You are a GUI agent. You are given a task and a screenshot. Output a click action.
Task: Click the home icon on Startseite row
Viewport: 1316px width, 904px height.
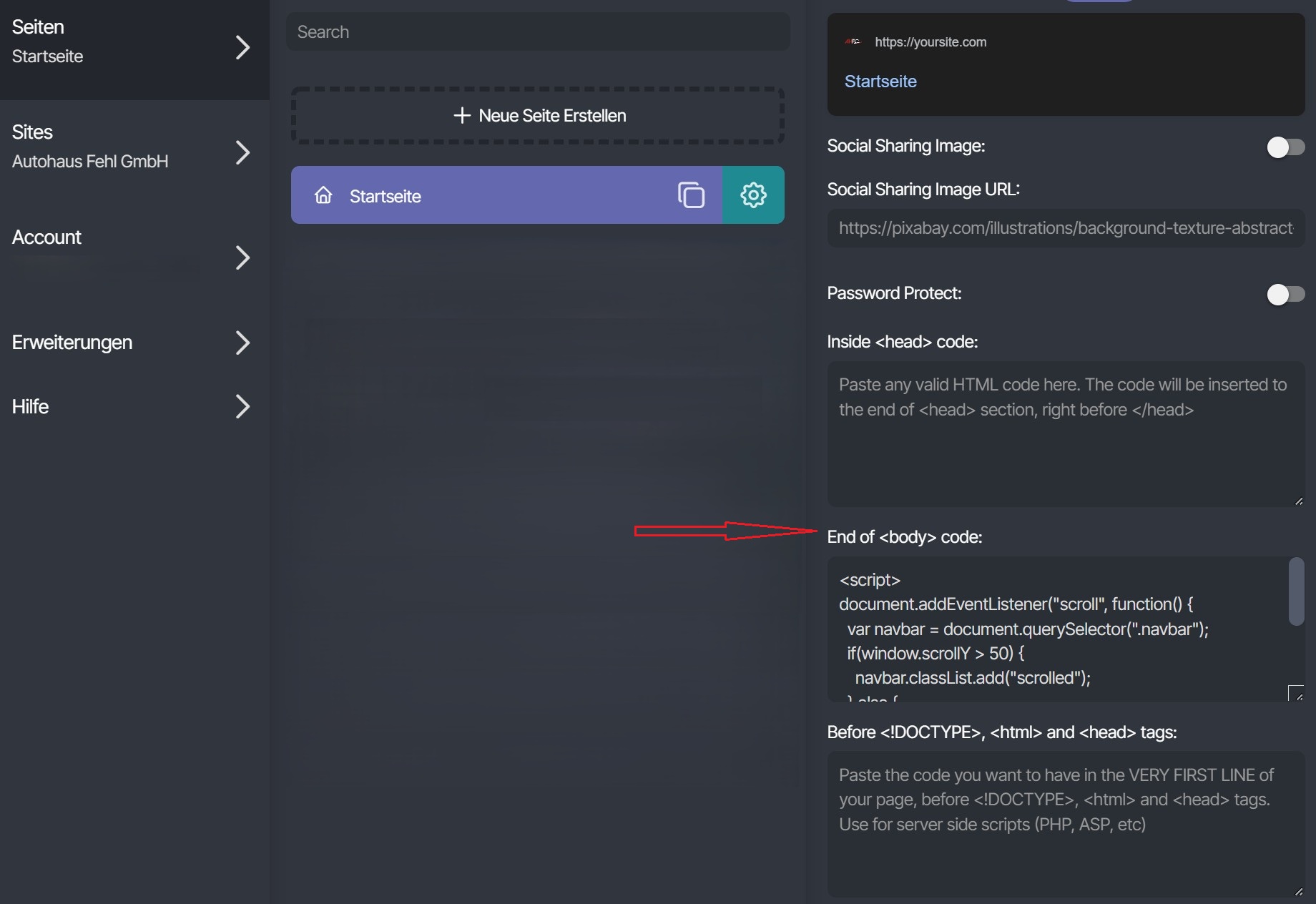(x=323, y=195)
